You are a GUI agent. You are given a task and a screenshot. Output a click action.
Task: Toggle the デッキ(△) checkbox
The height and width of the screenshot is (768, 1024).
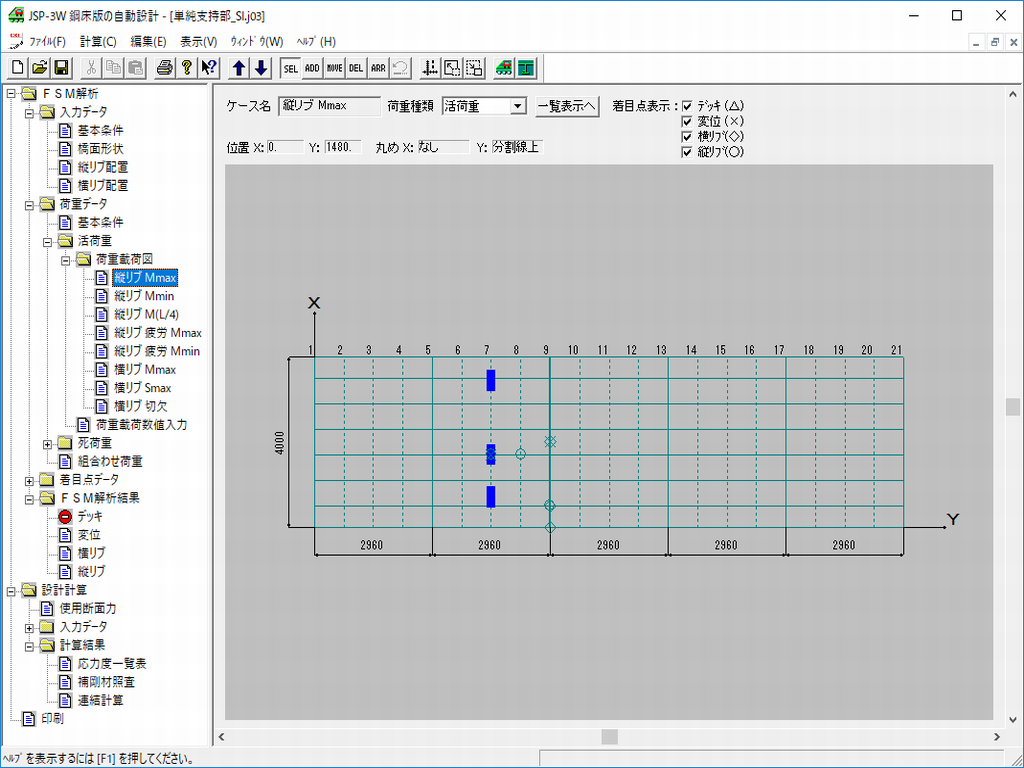[x=687, y=106]
